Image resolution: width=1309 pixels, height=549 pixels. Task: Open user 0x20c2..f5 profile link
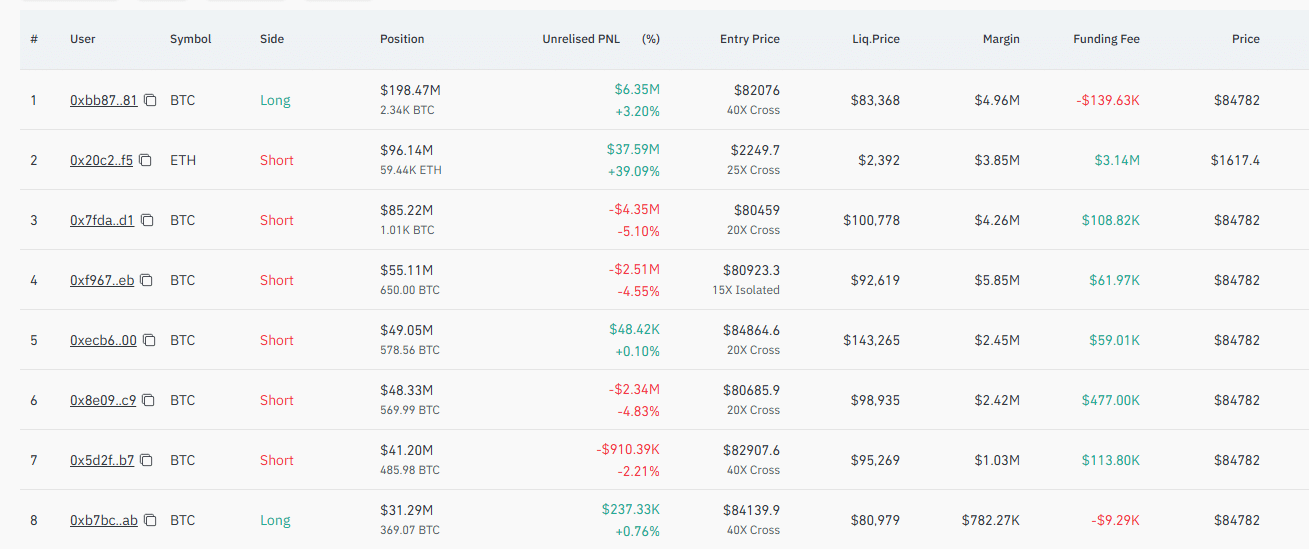[x=101, y=160]
